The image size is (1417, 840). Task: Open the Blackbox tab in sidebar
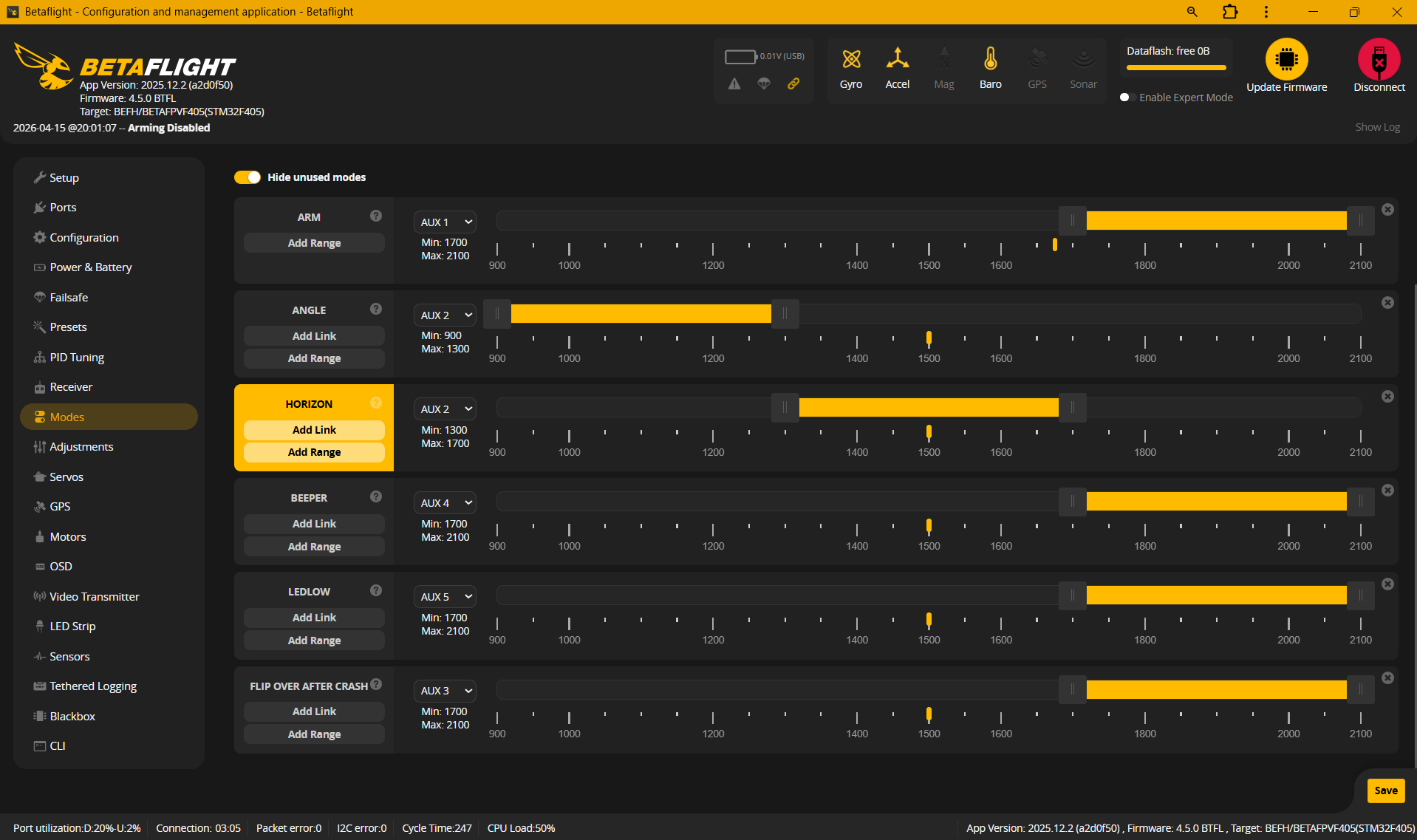click(72, 717)
